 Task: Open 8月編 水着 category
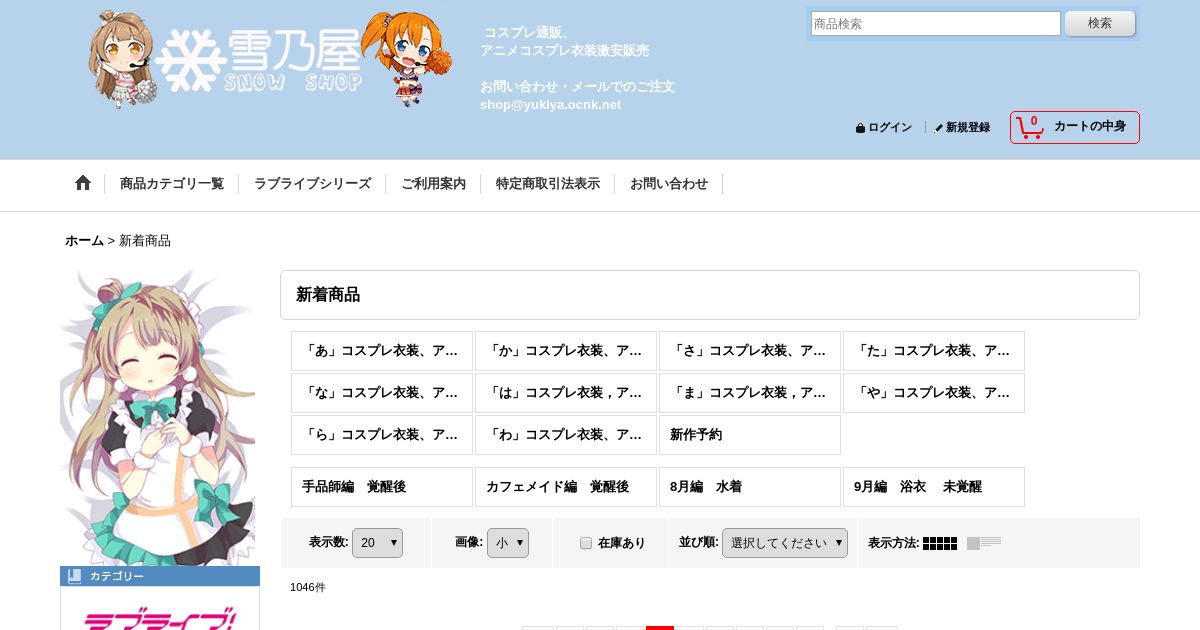coord(750,487)
